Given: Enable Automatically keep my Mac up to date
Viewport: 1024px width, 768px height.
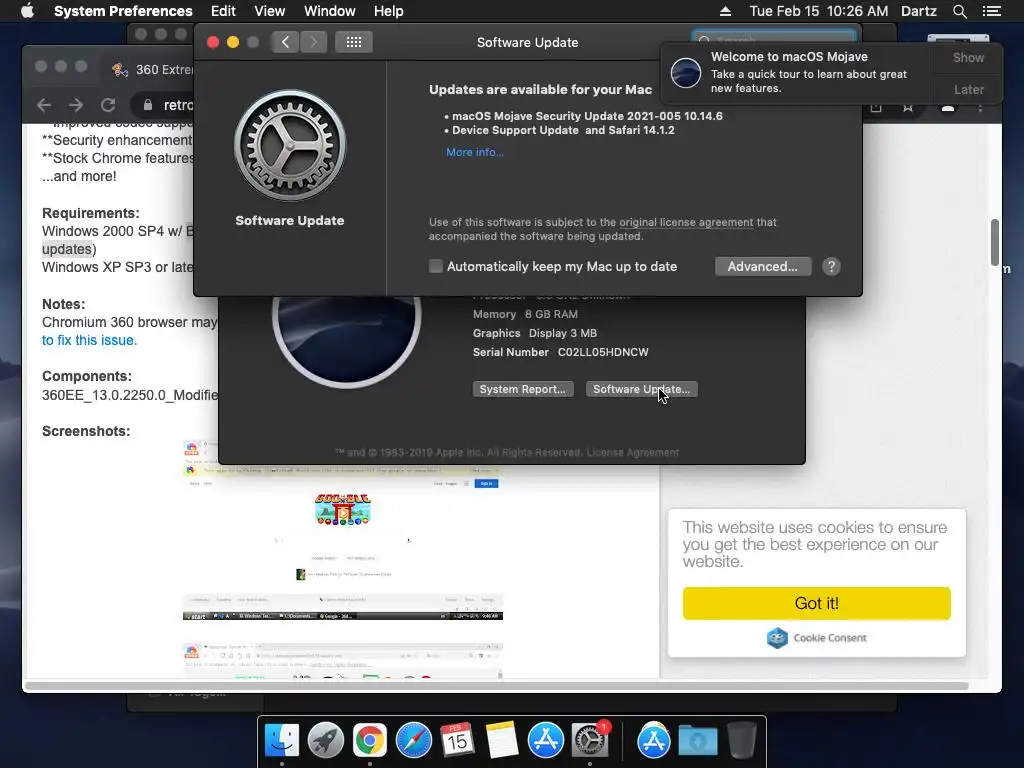Looking at the screenshot, I should pos(436,266).
